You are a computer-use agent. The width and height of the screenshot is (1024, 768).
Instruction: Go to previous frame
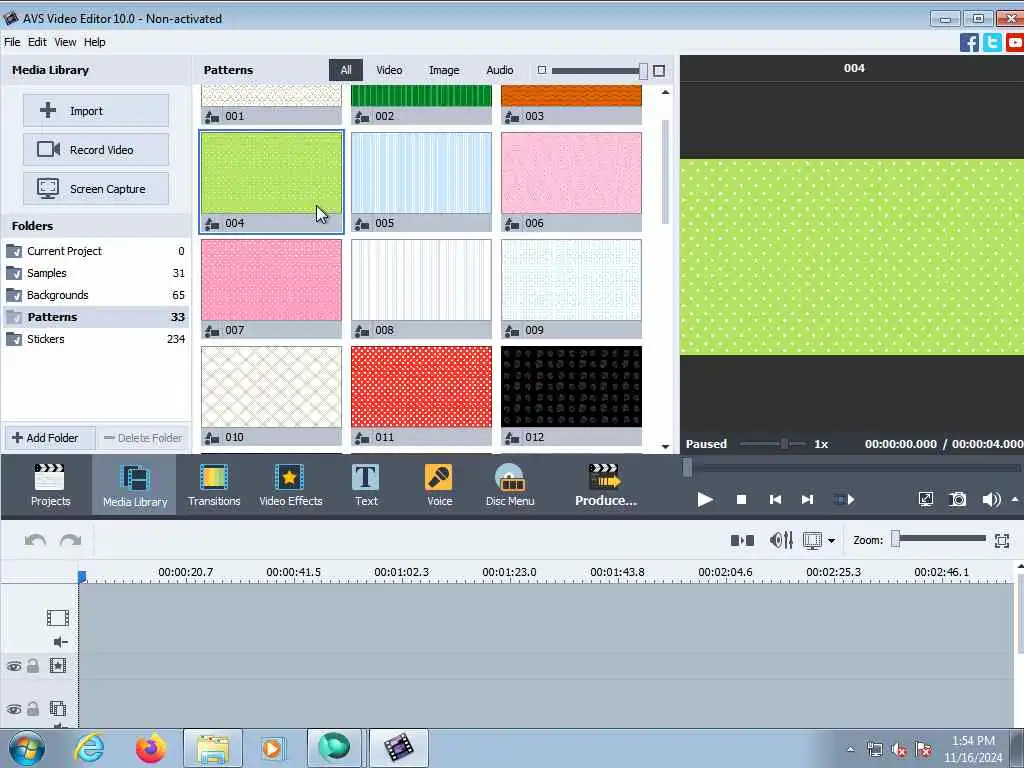pos(775,500)
